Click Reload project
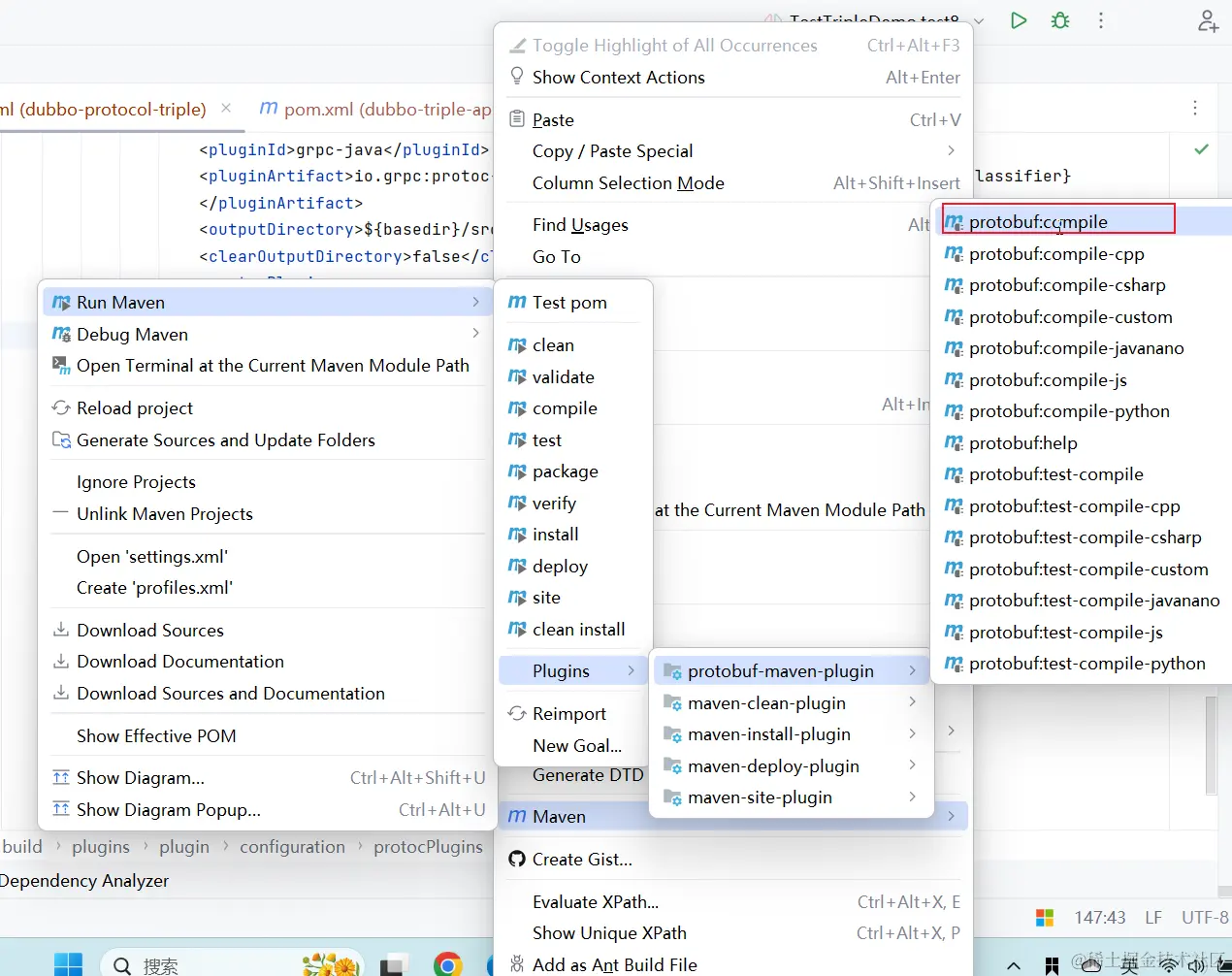1232x976 pixels. tap(266, 408)
